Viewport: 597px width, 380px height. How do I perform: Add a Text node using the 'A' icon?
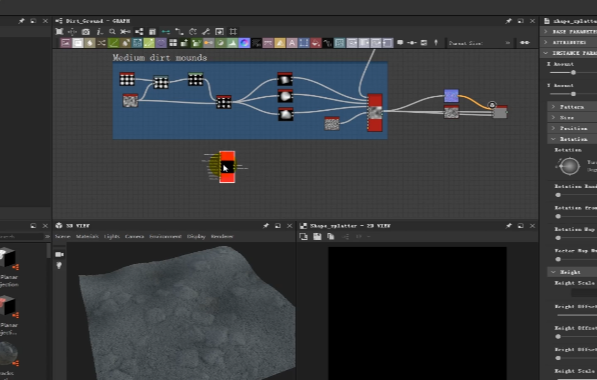pyautogui.click(x=292, y=43)
